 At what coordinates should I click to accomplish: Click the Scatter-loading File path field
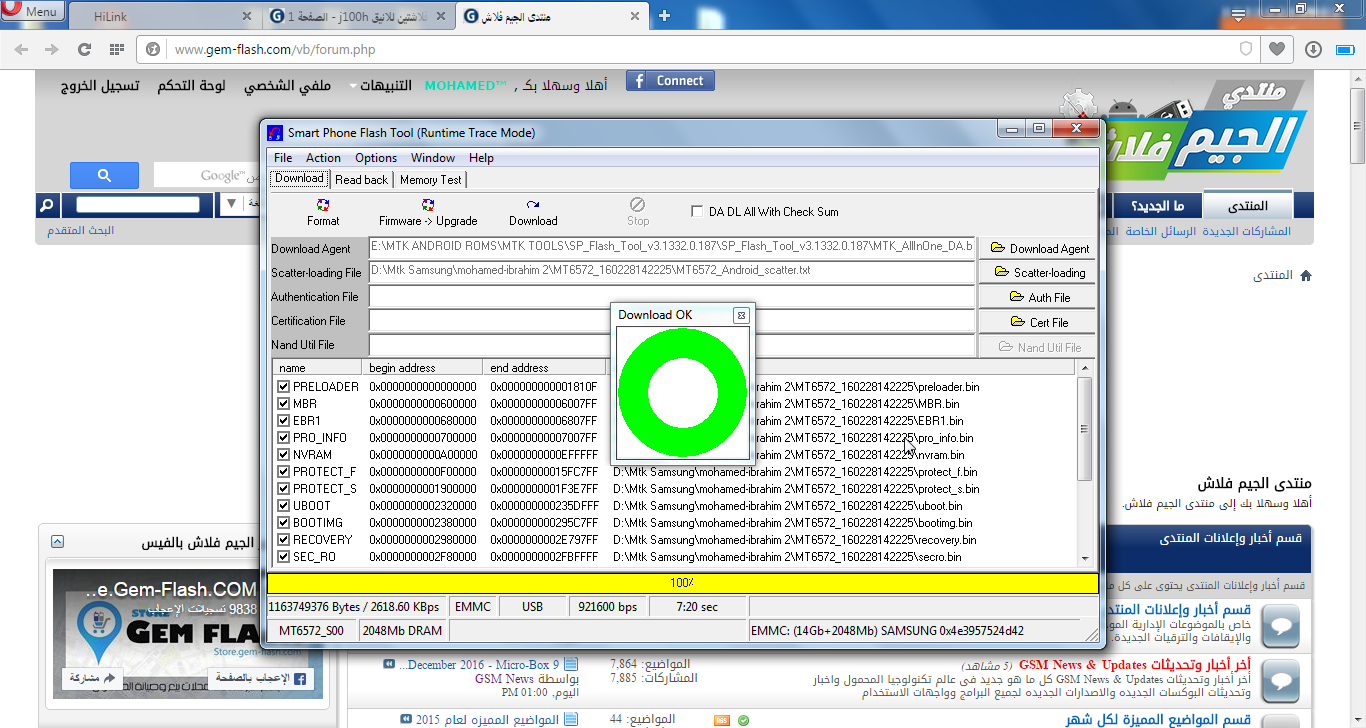[671, 271]
